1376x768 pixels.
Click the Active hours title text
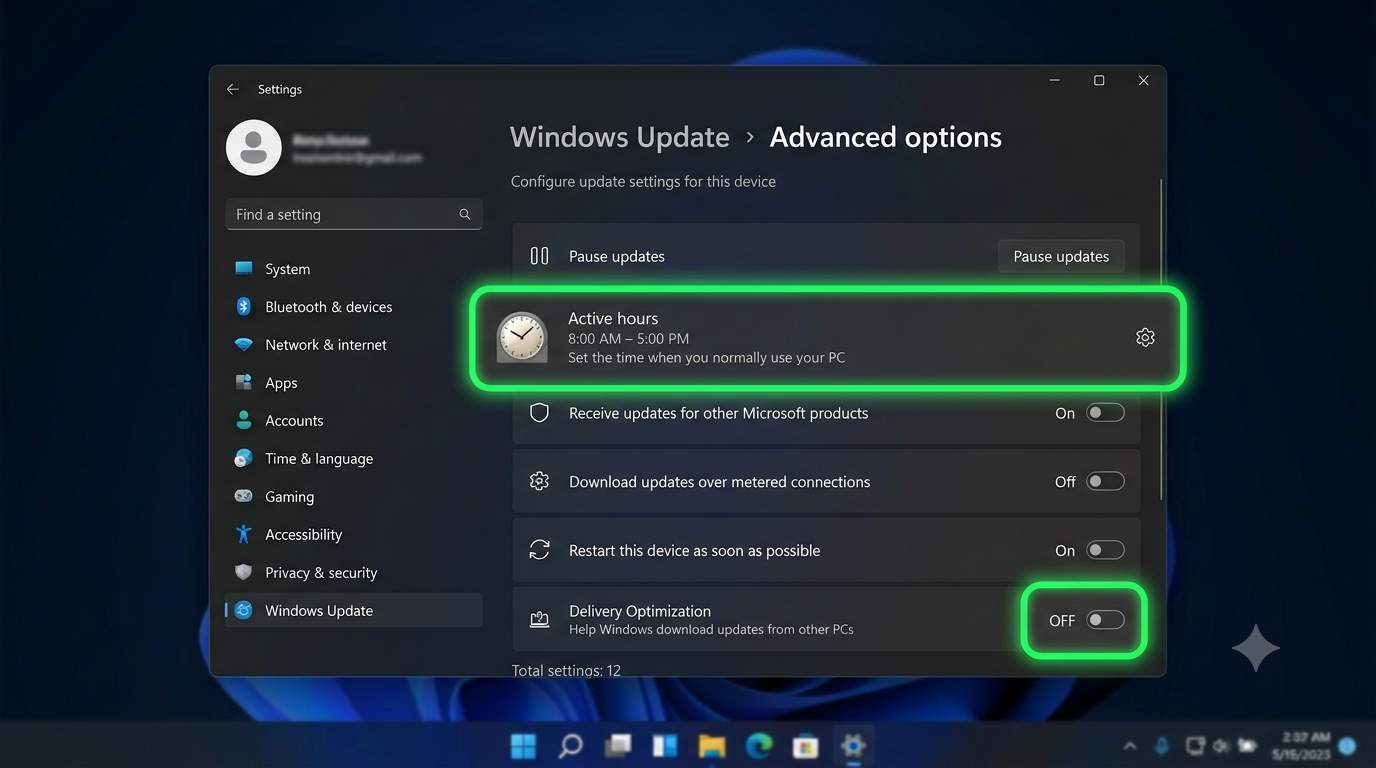coord(613,318)
